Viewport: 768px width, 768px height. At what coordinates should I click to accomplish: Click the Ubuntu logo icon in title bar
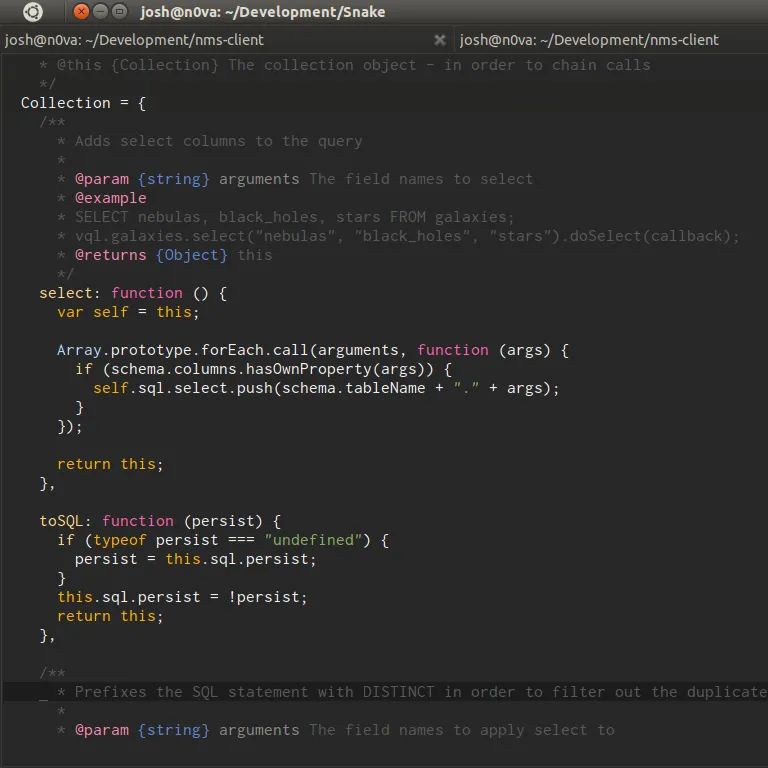[33, 12]
